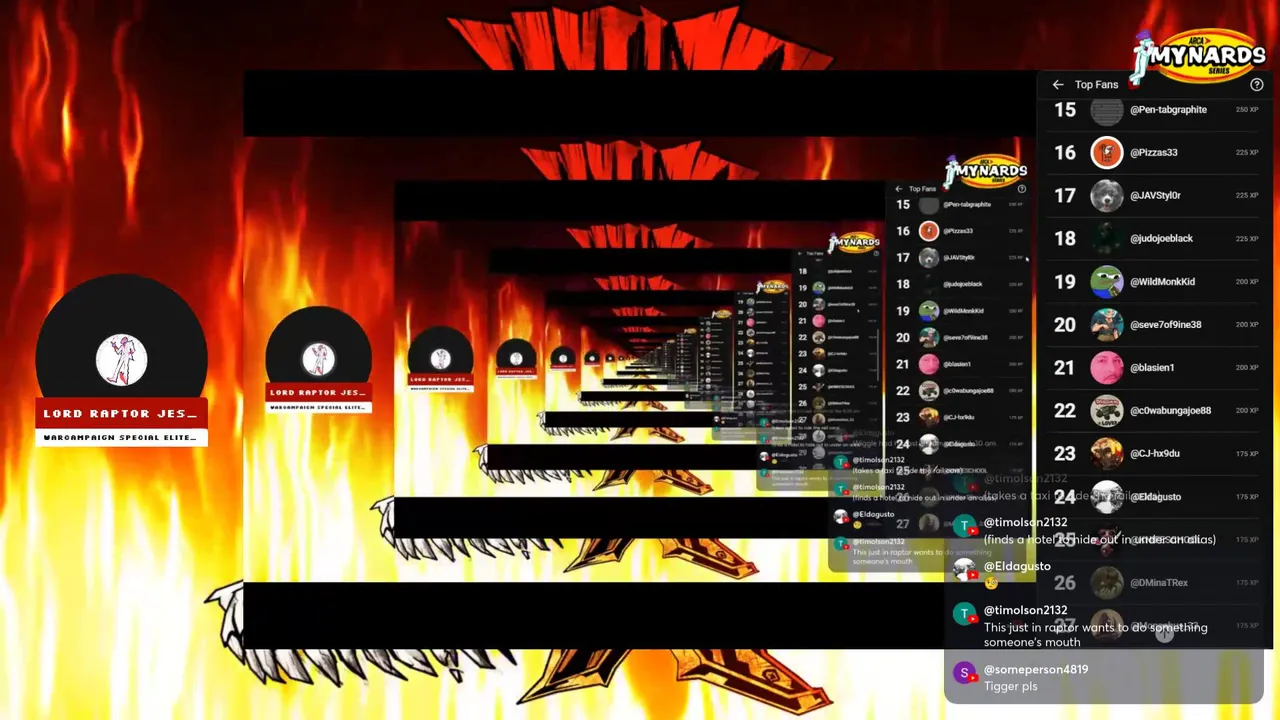Image resolution: width=1280 pixels, height=720 pixels.
Task: Click the rank number 15
Action: pyautogui.click(x=1065, y=110)
